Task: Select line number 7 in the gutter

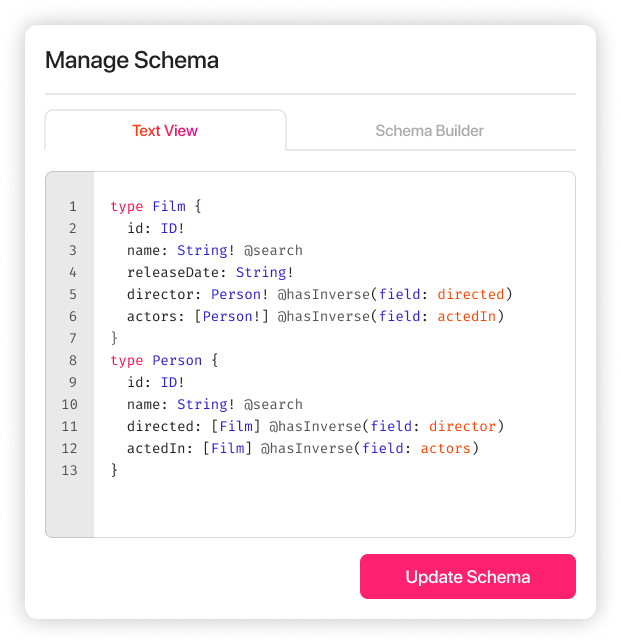Action: (73, 338)
